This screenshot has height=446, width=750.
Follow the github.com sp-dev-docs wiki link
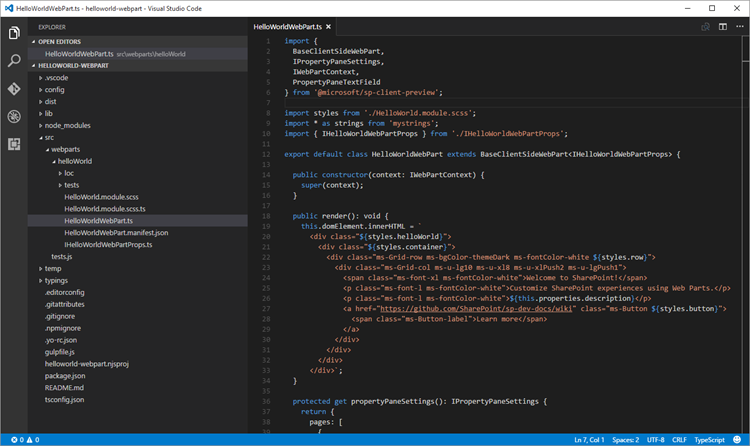(476, 309)
